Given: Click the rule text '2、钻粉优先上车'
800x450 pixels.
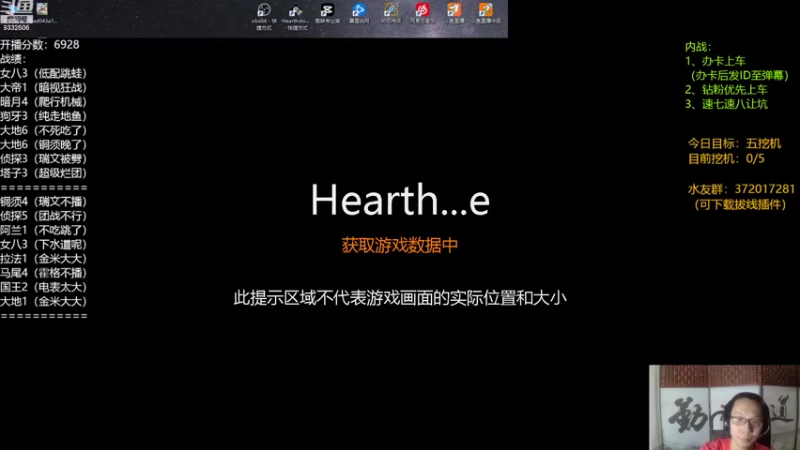Looking at the screenshot, I should pos(726,90).
